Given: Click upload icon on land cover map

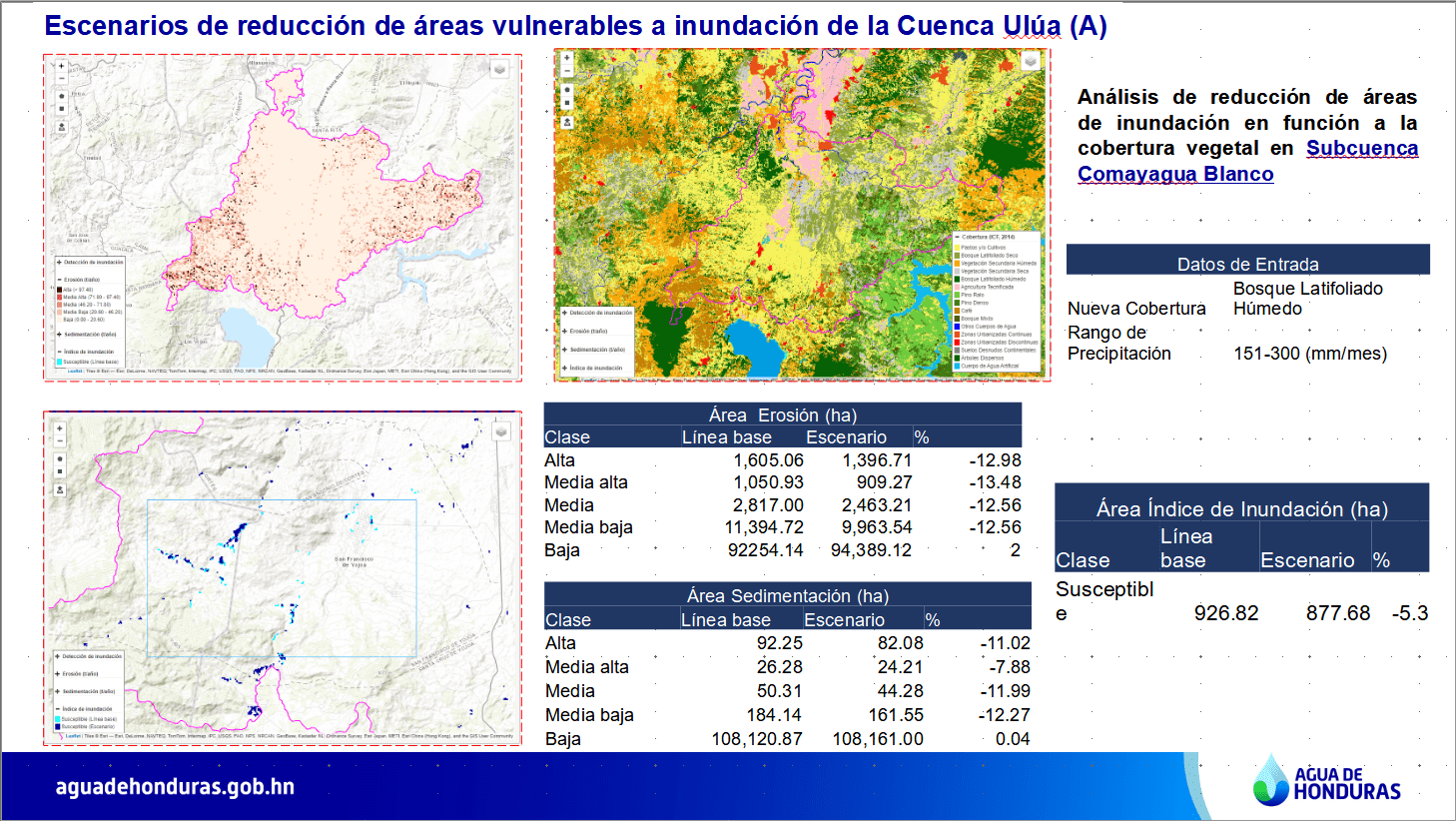Looking at the screenshot, I should tap(567, 122).
